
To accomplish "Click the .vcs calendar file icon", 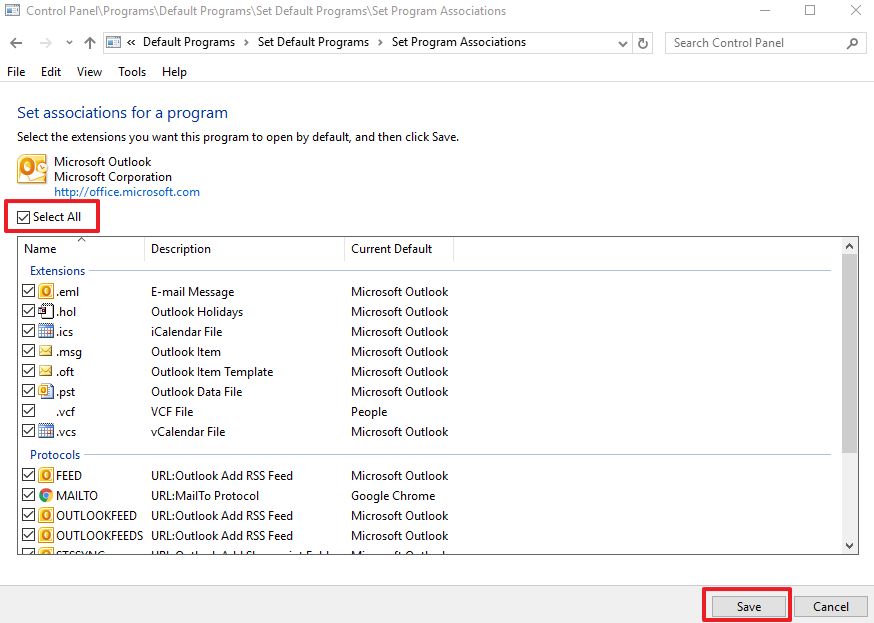I will click(46, 431).
